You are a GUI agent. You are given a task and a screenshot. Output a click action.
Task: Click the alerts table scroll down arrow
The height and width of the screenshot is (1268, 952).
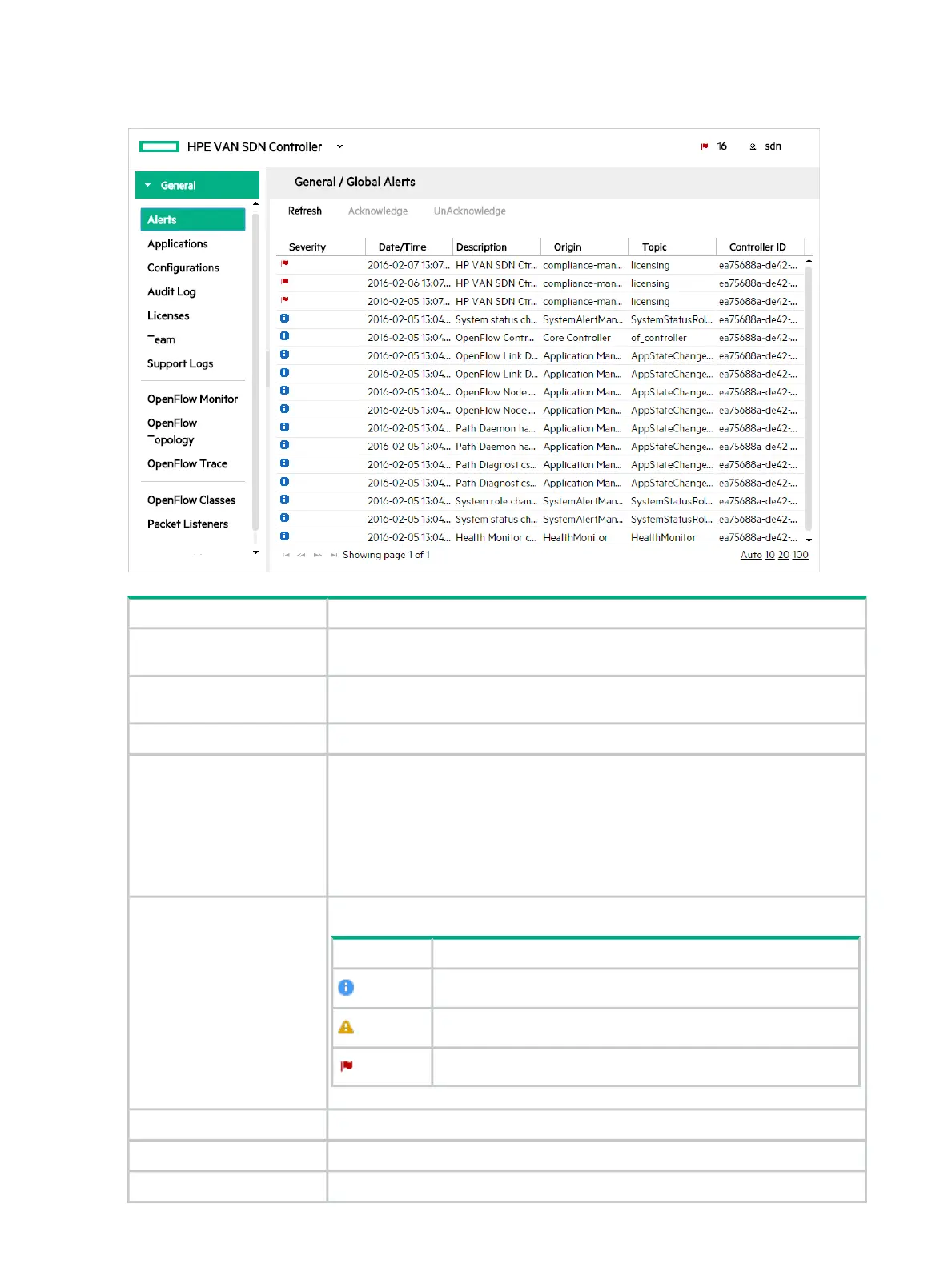(x=809, y=540)
